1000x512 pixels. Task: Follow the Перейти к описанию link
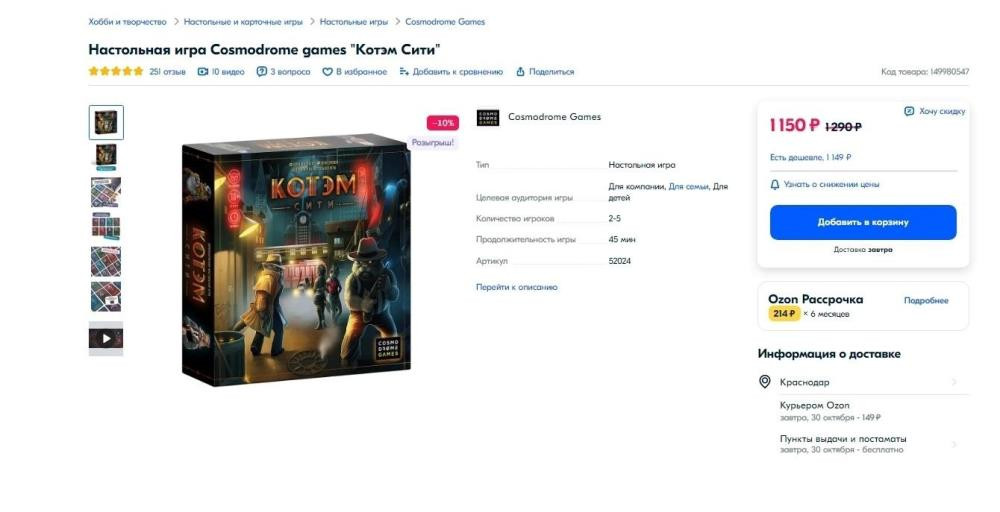[x=517, y=287]
